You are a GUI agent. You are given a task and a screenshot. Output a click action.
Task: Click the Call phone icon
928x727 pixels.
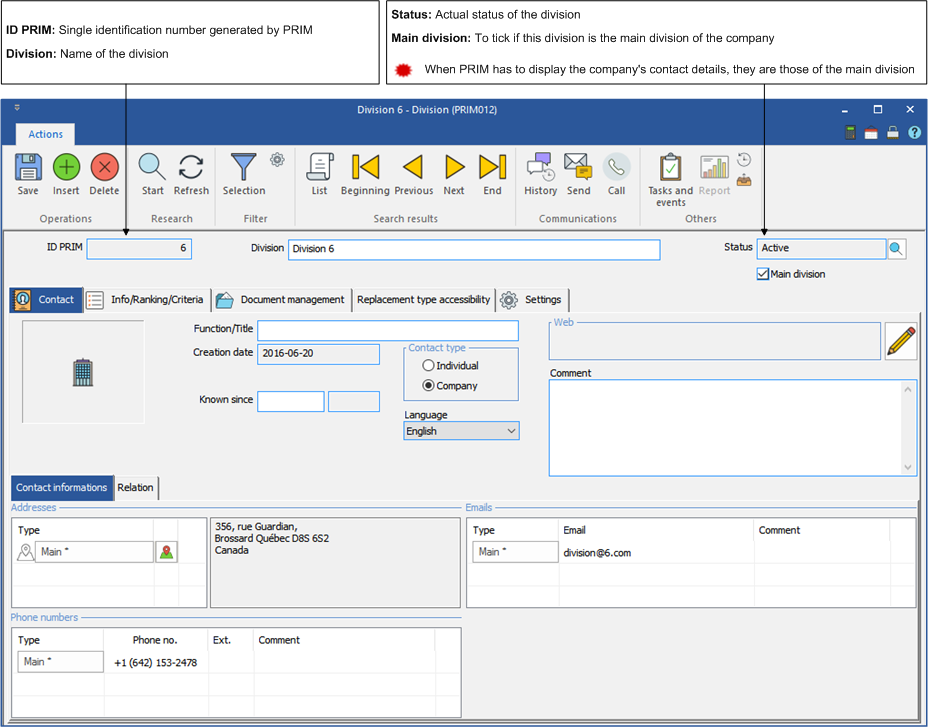[x=616, y=168]
